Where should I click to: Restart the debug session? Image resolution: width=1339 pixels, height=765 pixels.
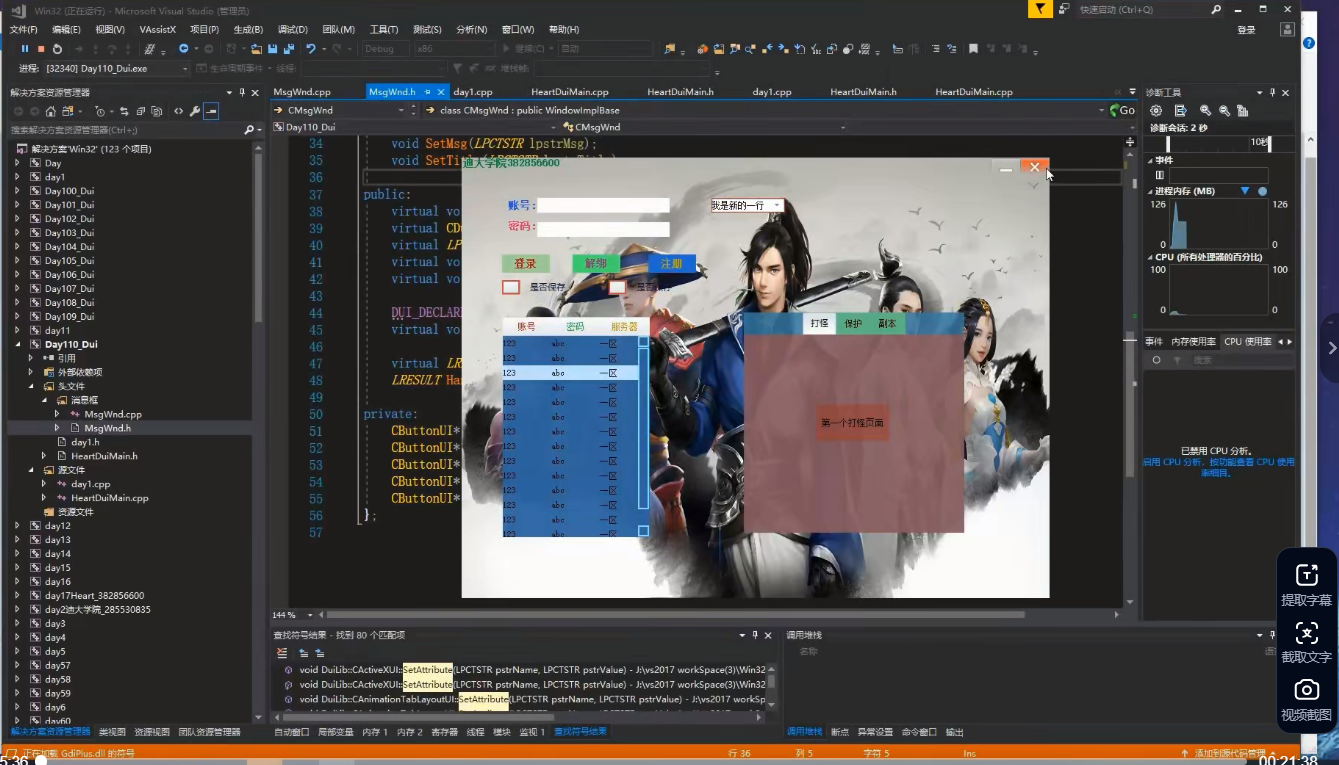tap(57, 49)
